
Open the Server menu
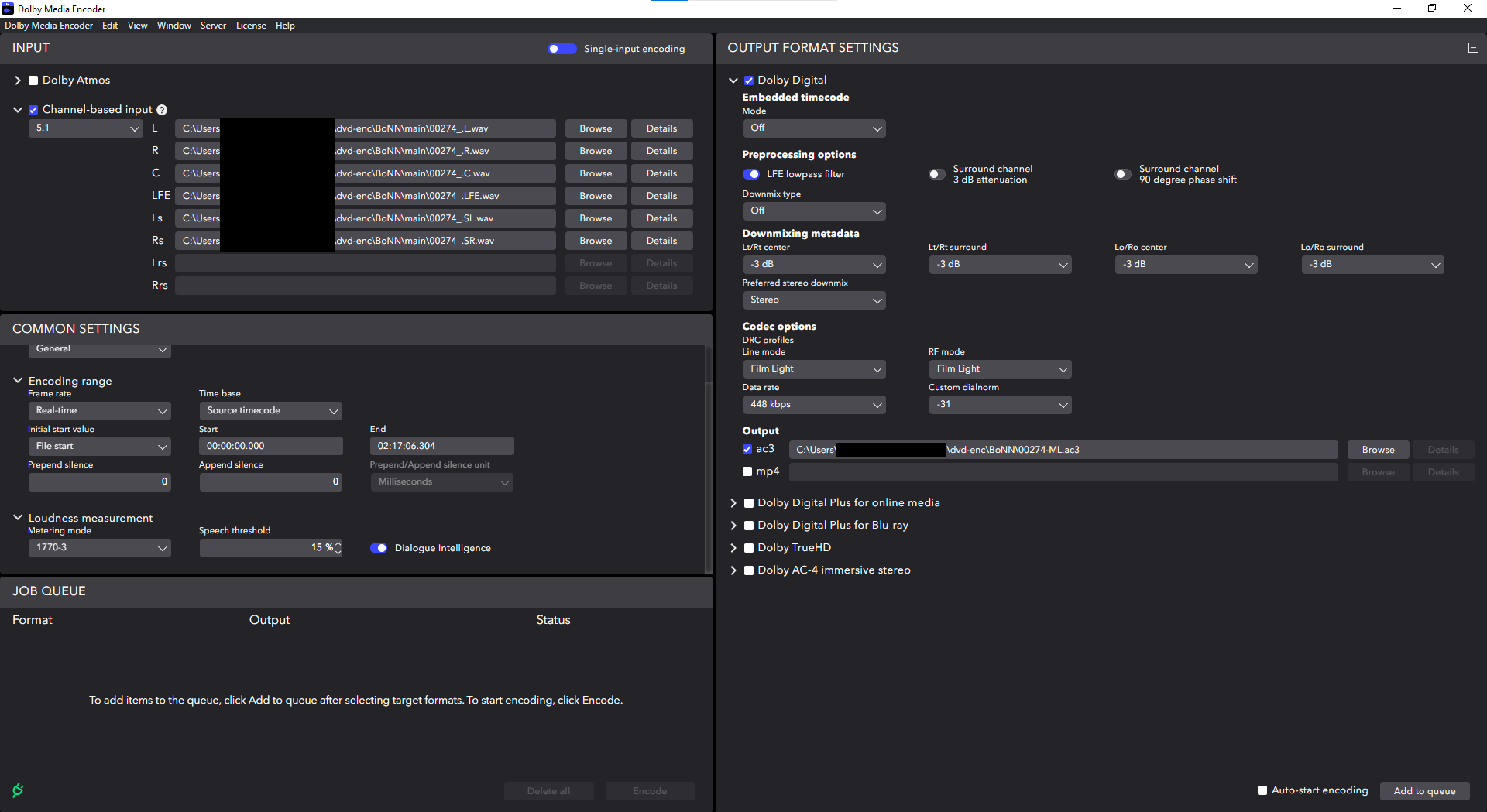[213, 26]
